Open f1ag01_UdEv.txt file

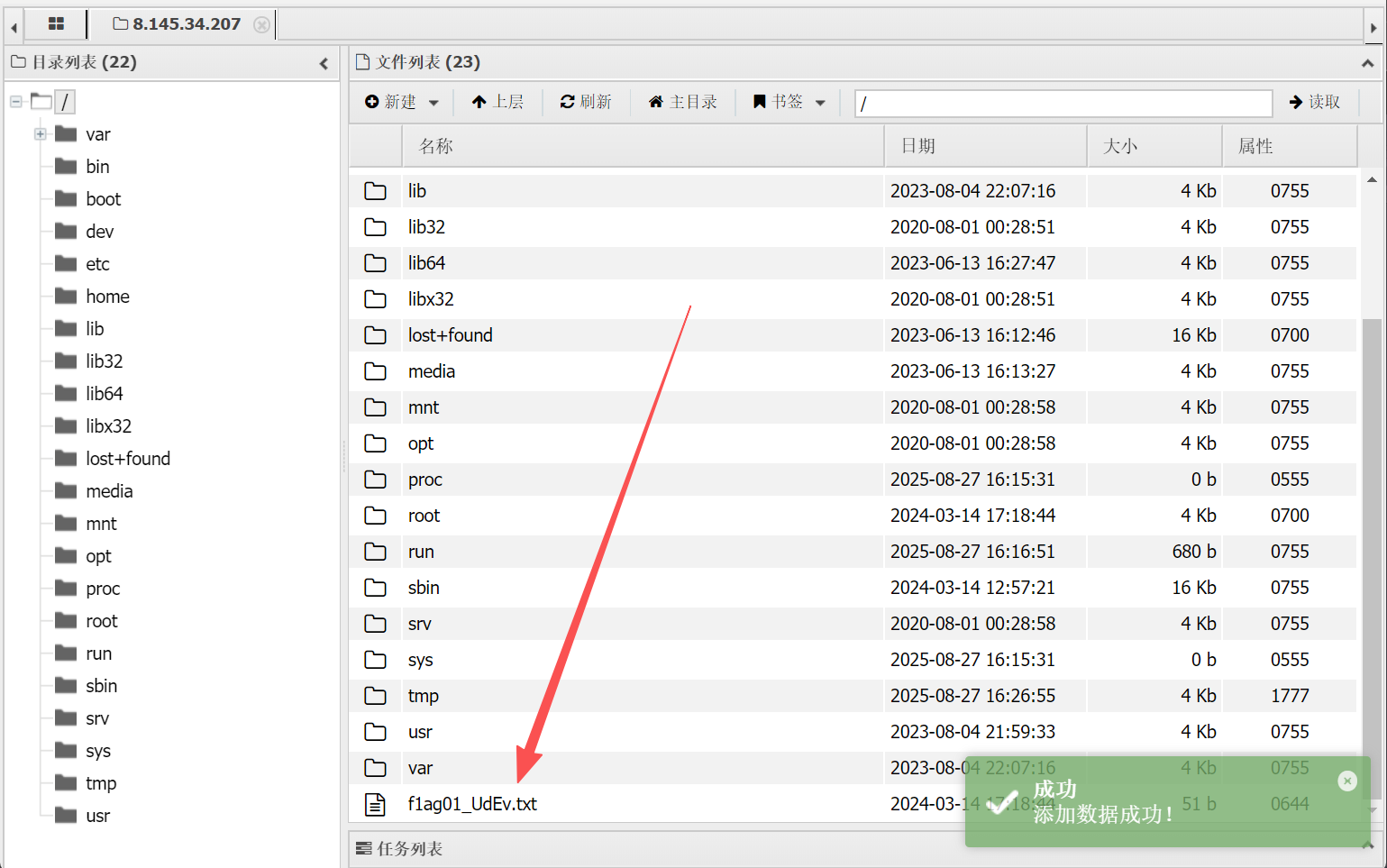click(x=472, y=804)
